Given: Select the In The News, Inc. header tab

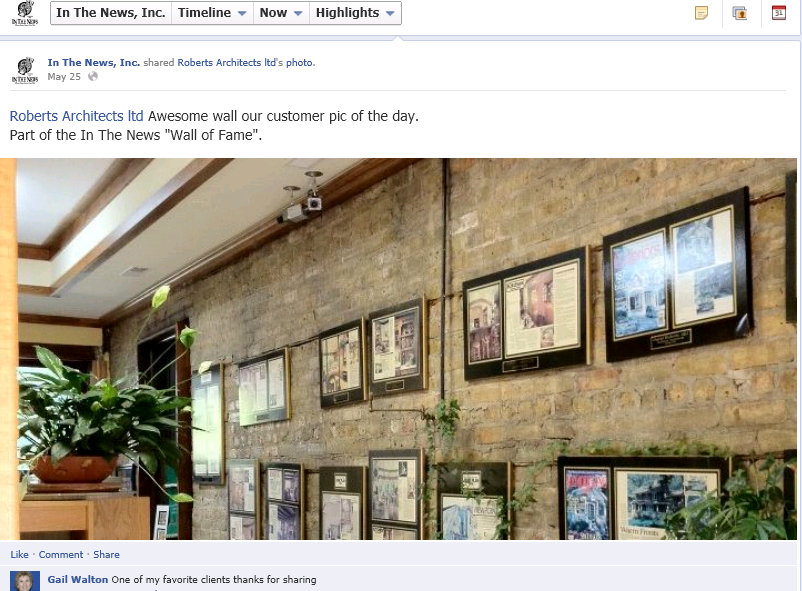Looking at the screenshot, I should (111, 13).
